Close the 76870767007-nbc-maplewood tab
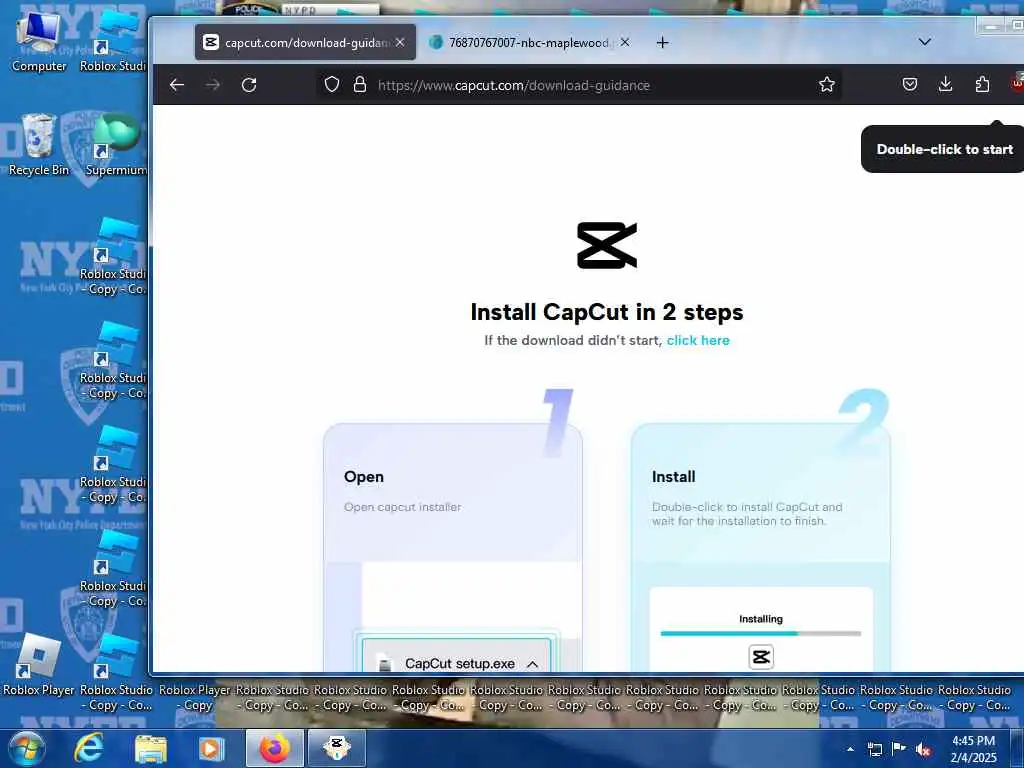This screenshot has width=1024, height=768. click(625, 42)
